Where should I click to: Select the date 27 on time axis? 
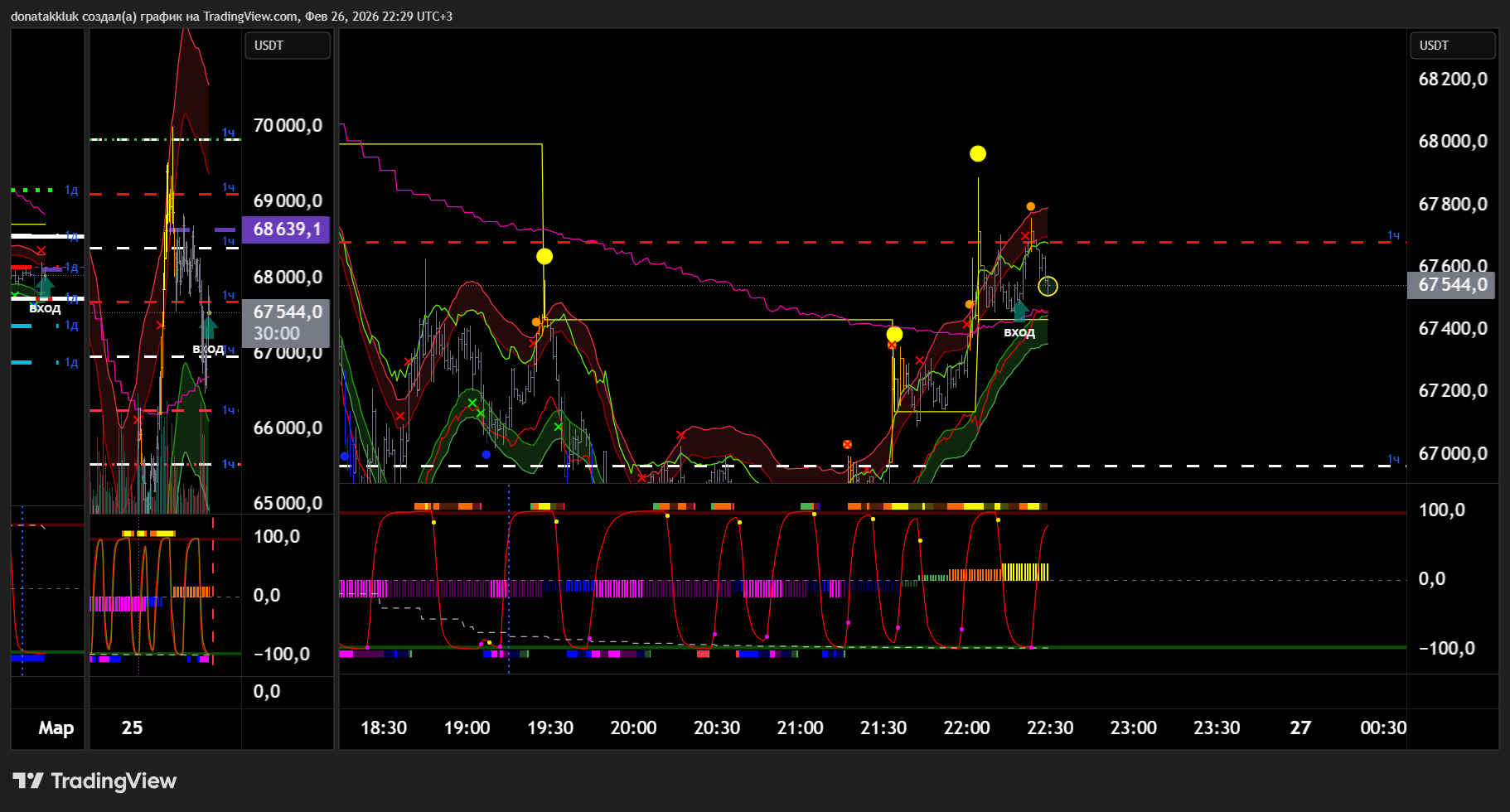(1300, 727)
